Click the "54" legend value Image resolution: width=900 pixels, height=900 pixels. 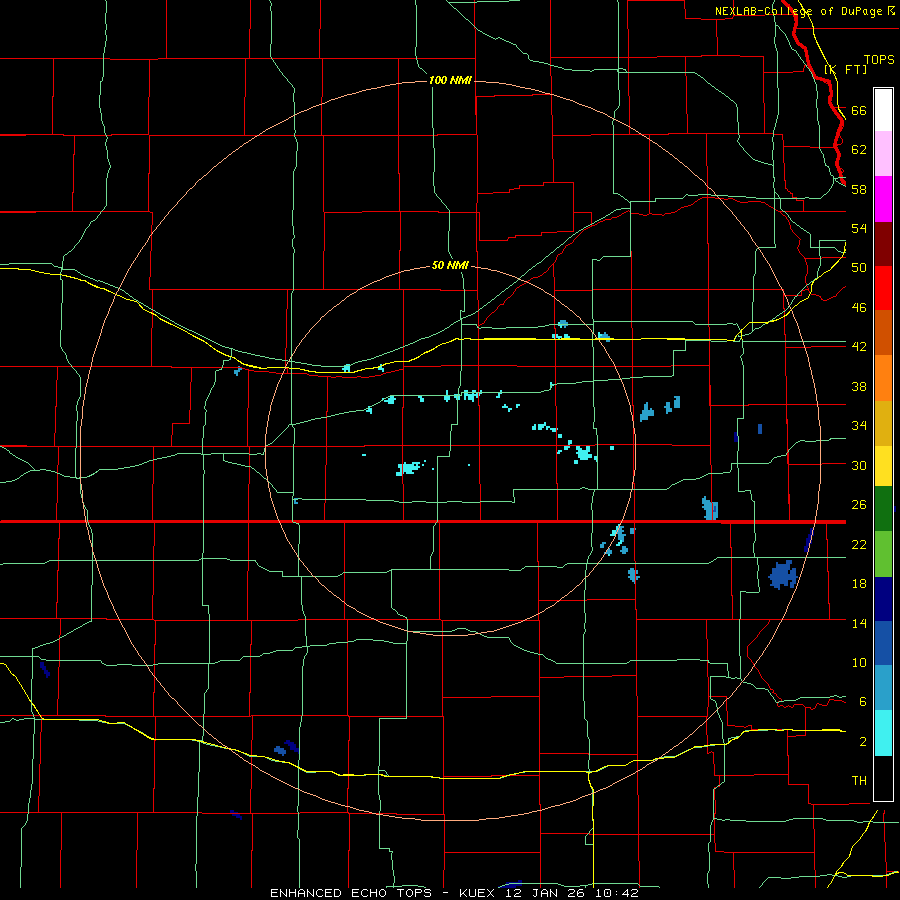[859, 228]
